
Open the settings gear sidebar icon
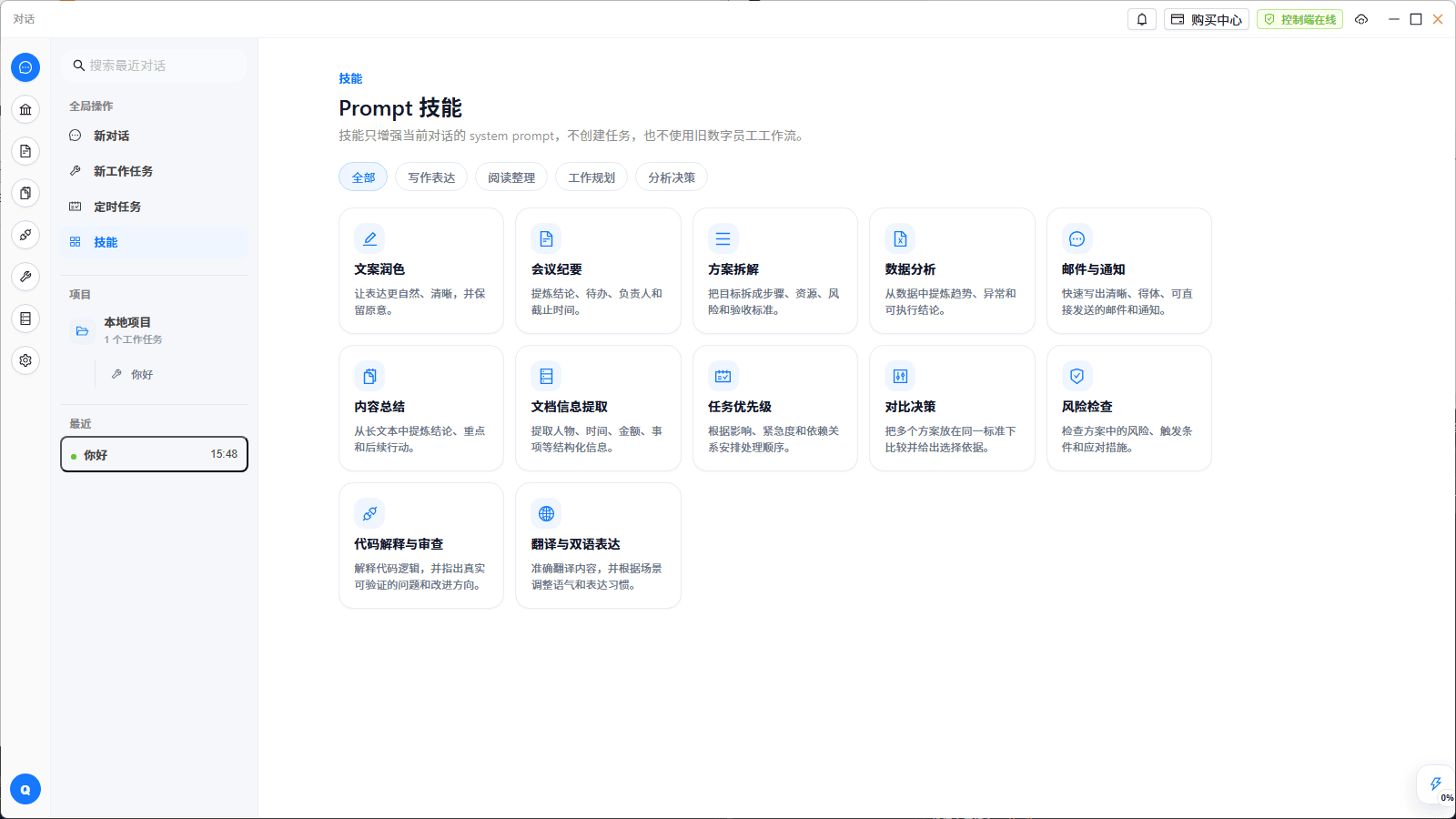25,360
